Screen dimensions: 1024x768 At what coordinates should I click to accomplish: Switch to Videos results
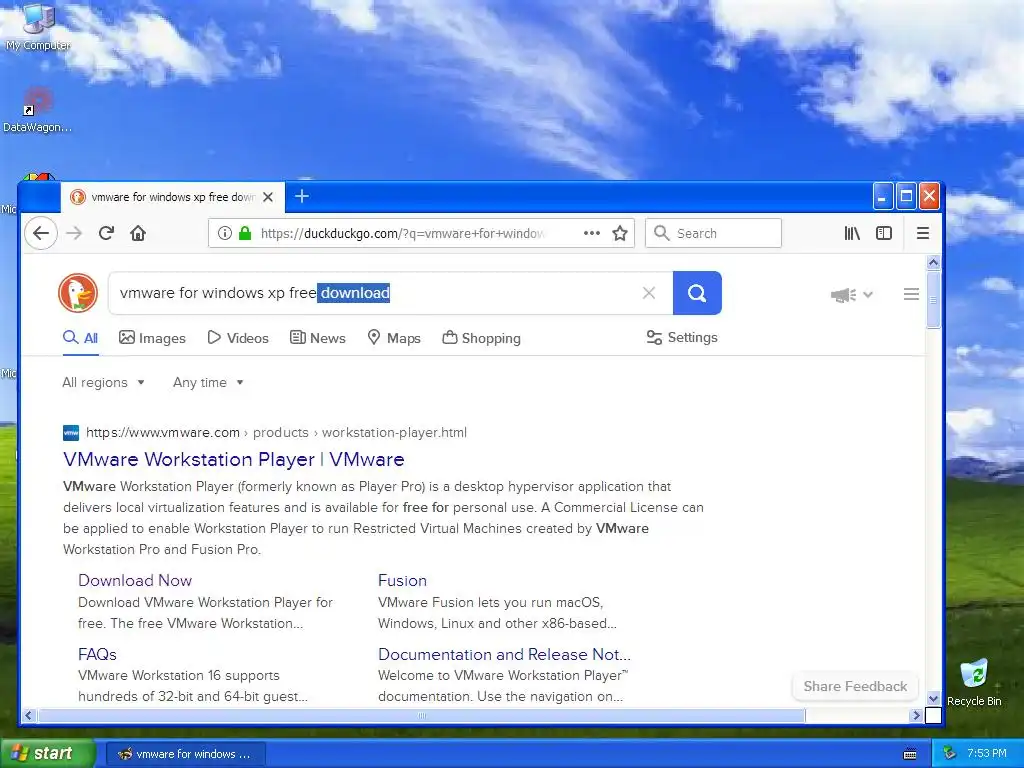pos(238,338)
